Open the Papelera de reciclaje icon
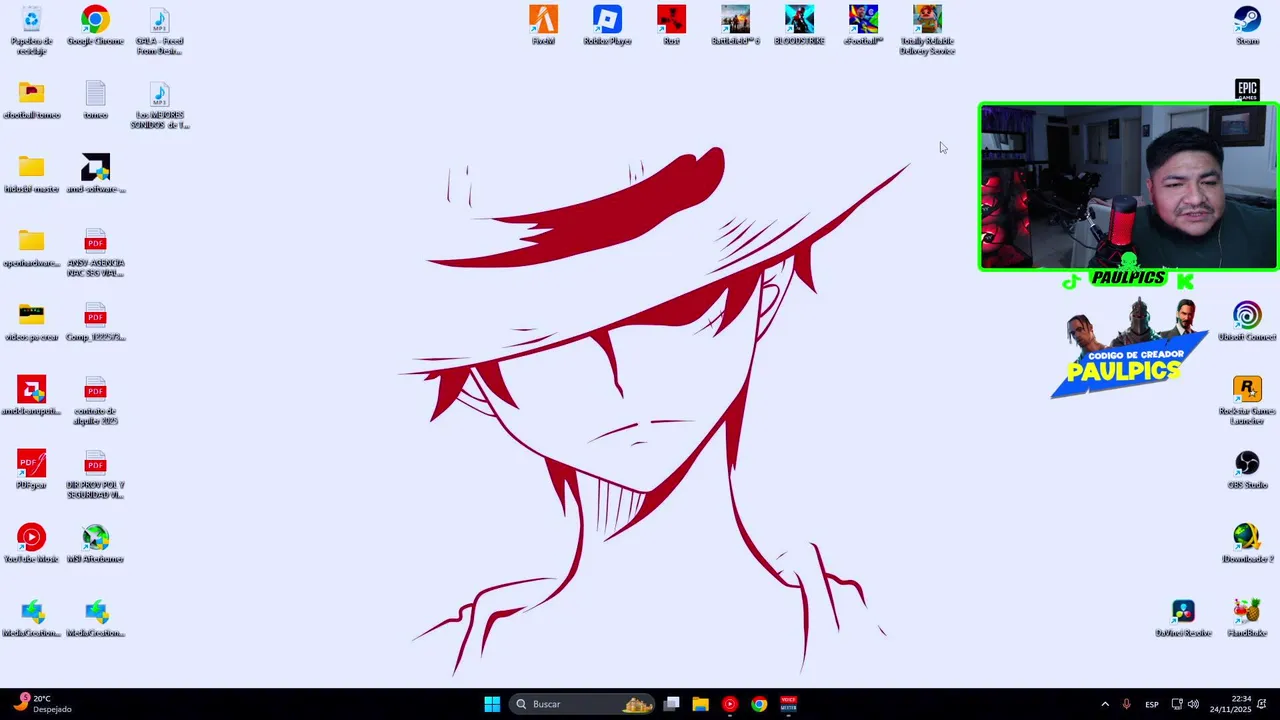The width and height of the screenshot is (1280, 720). pos(31,30)
